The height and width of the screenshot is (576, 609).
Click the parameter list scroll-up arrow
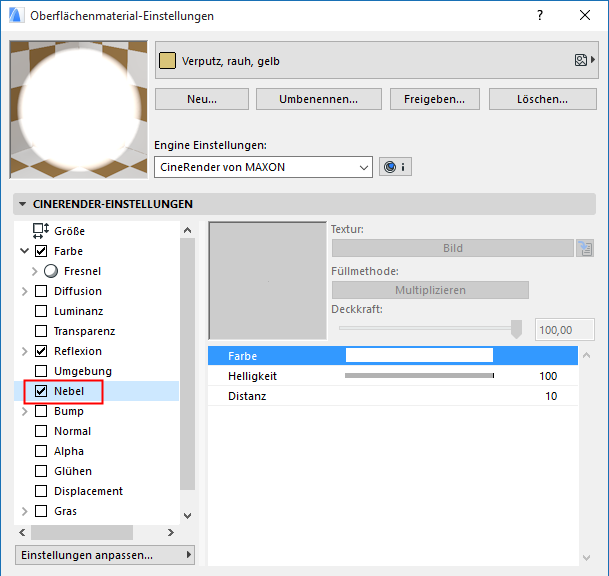(586, 355)
